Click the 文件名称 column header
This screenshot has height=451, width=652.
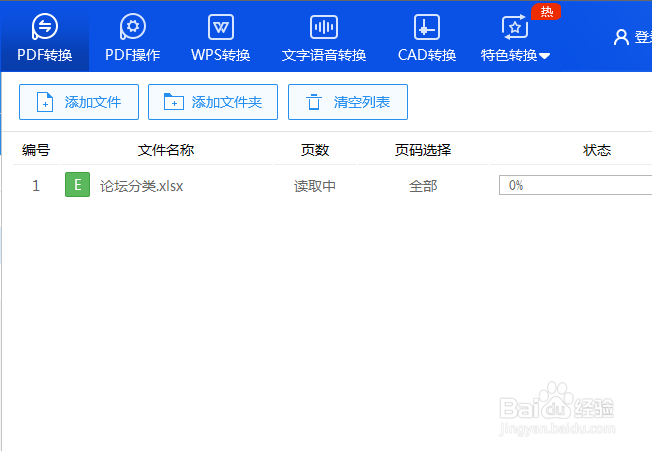point(166,150)
